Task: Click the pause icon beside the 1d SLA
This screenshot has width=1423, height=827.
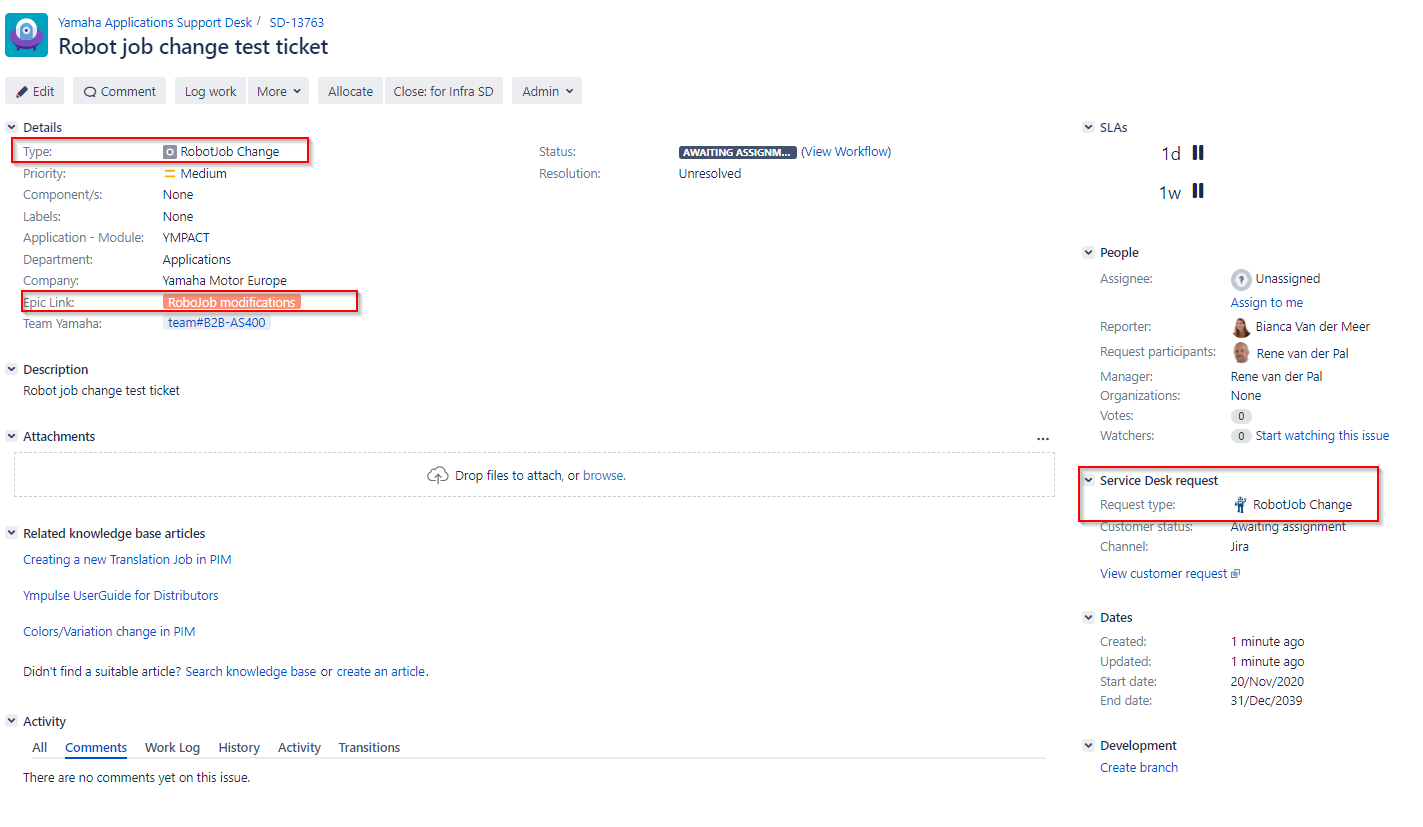Action: tap(1198, 153)
